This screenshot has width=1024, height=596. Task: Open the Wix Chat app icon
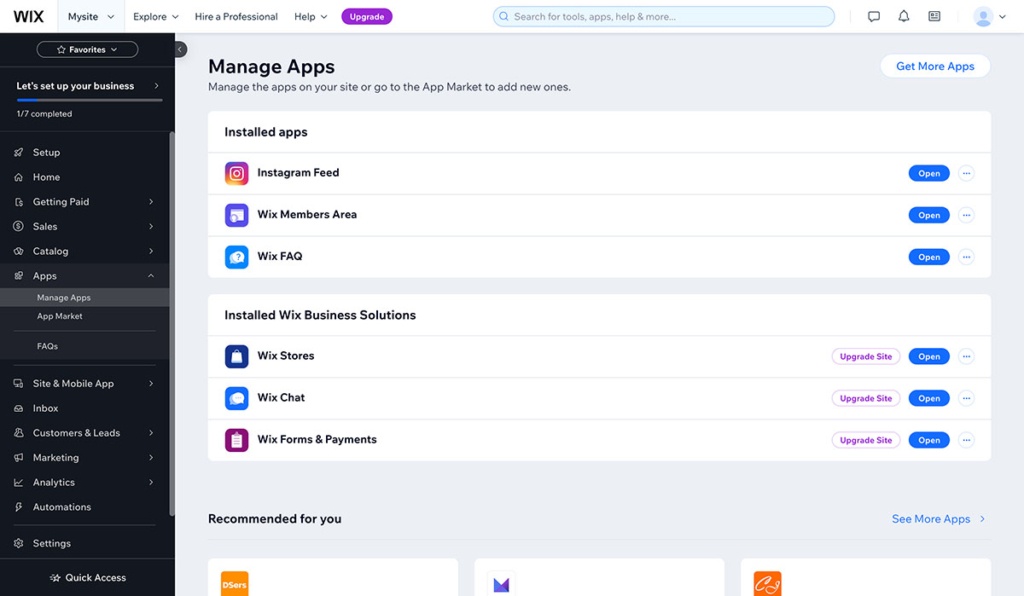click(236, 397)
